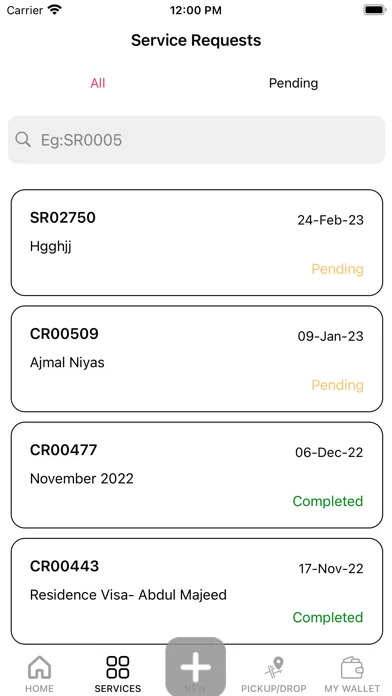Open request CR00509 Ajmal Niyas
Screen dimensions: 392x696
pos(197,359)
